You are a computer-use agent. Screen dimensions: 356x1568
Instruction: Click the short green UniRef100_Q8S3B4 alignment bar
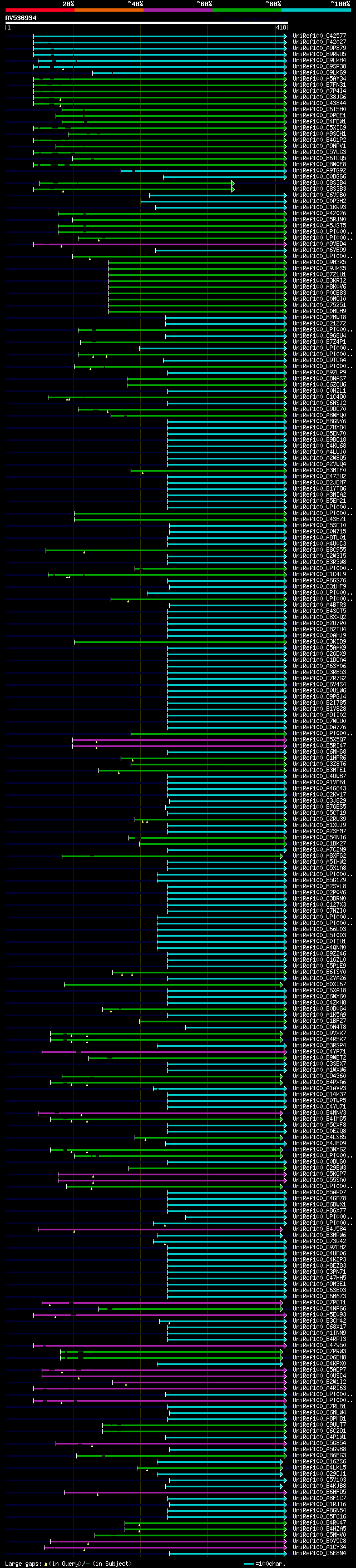pos(137,182)
